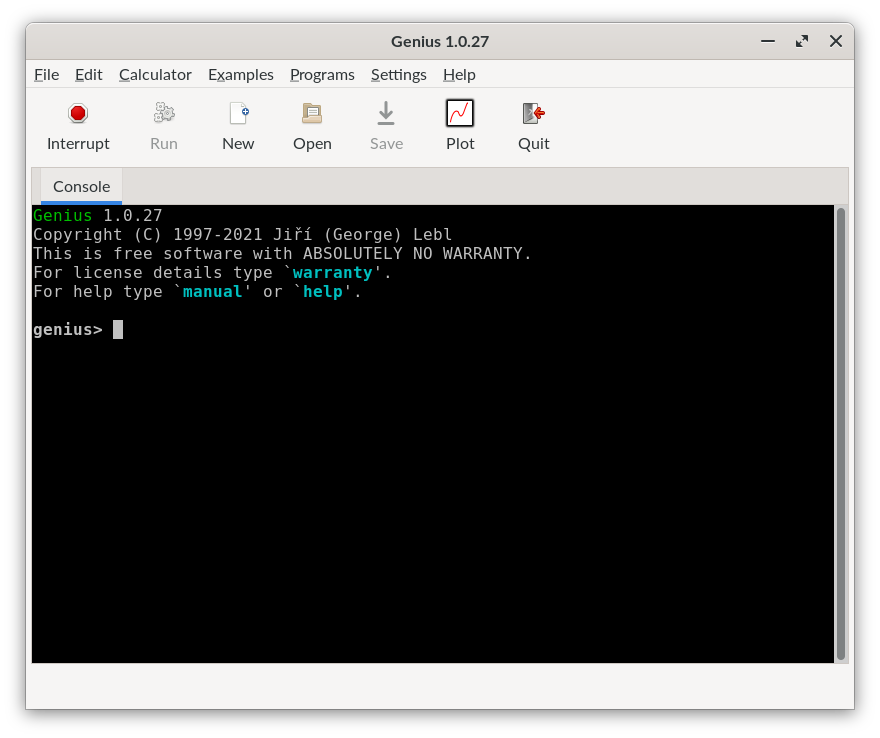Viewport: 880px width, 738px height.
Task: Click the cyan 'manual' text in the console
Action: click(x=213, y=292)
